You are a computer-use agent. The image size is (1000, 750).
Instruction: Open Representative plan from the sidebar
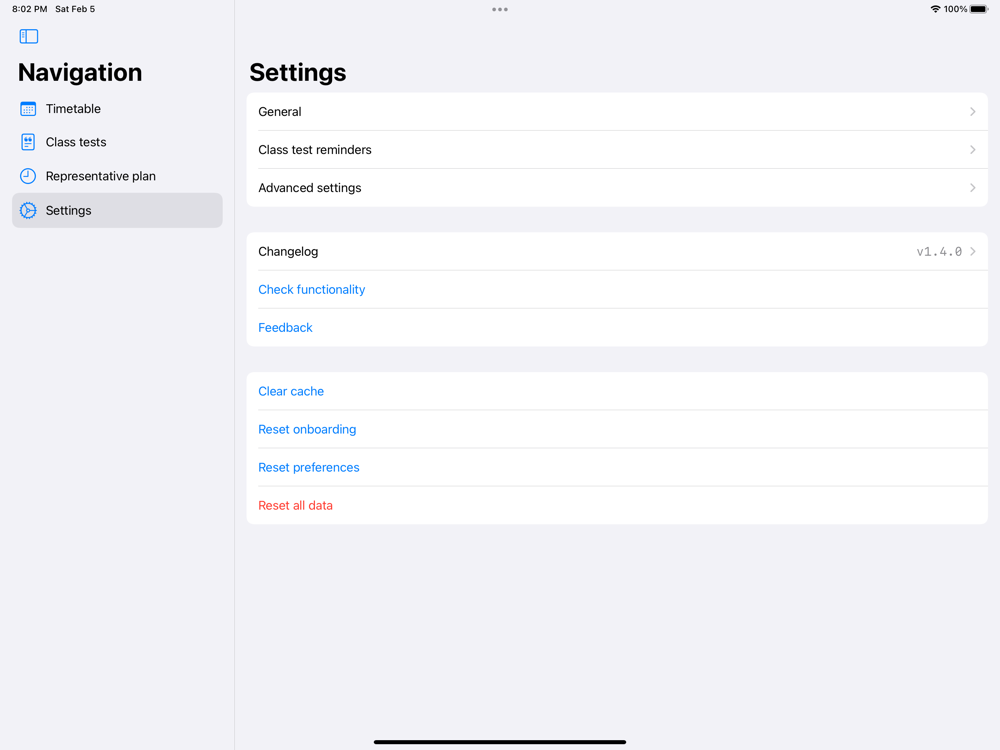click(100, 176)
